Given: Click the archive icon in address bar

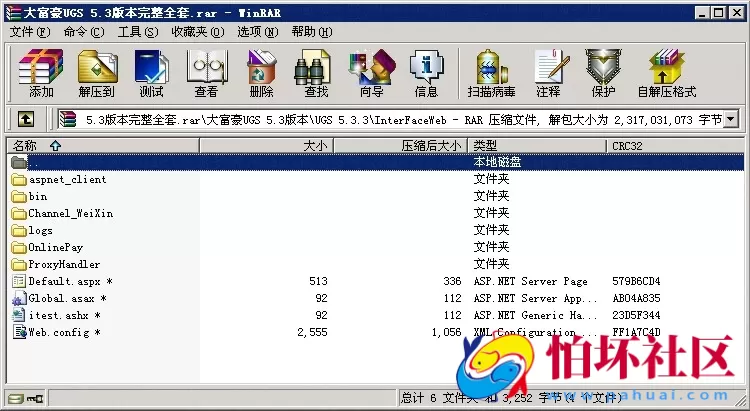Looking at the screenshot, I should (67, 119).
